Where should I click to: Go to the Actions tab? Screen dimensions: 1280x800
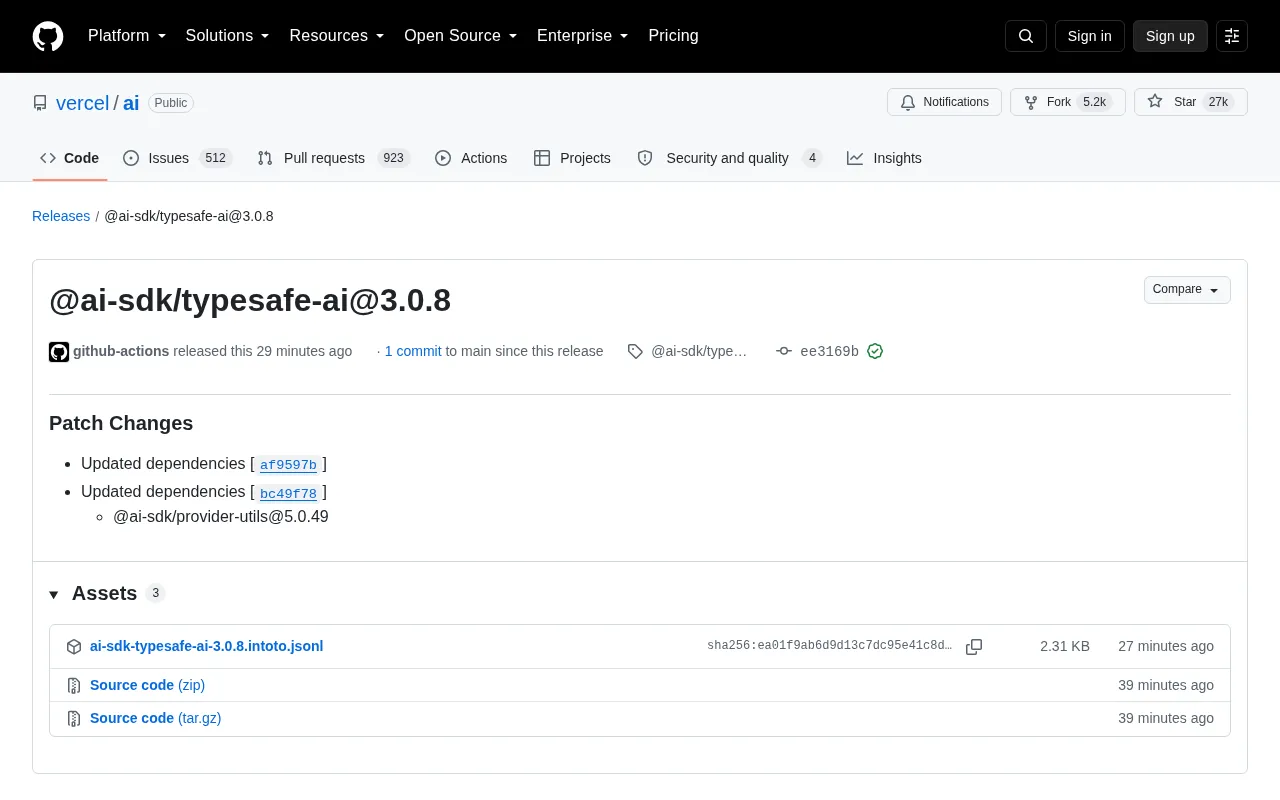coord(471,158)
